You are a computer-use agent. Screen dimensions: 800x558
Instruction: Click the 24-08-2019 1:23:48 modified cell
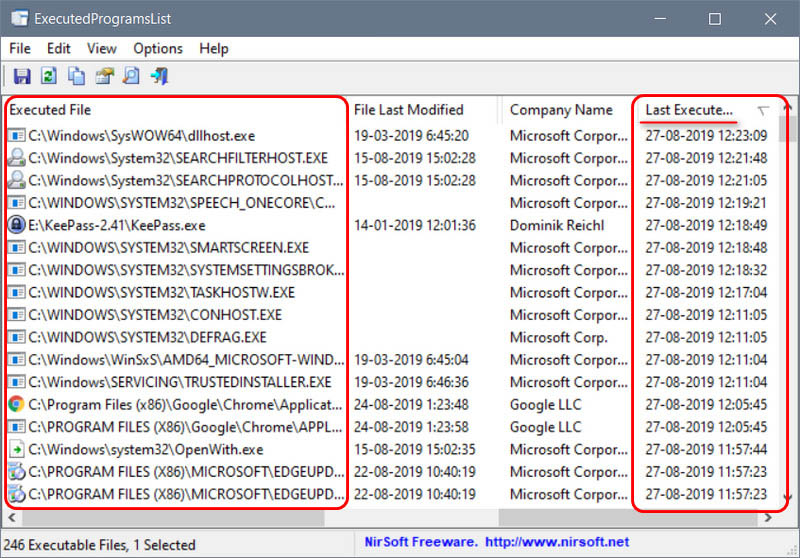point(411,404)
